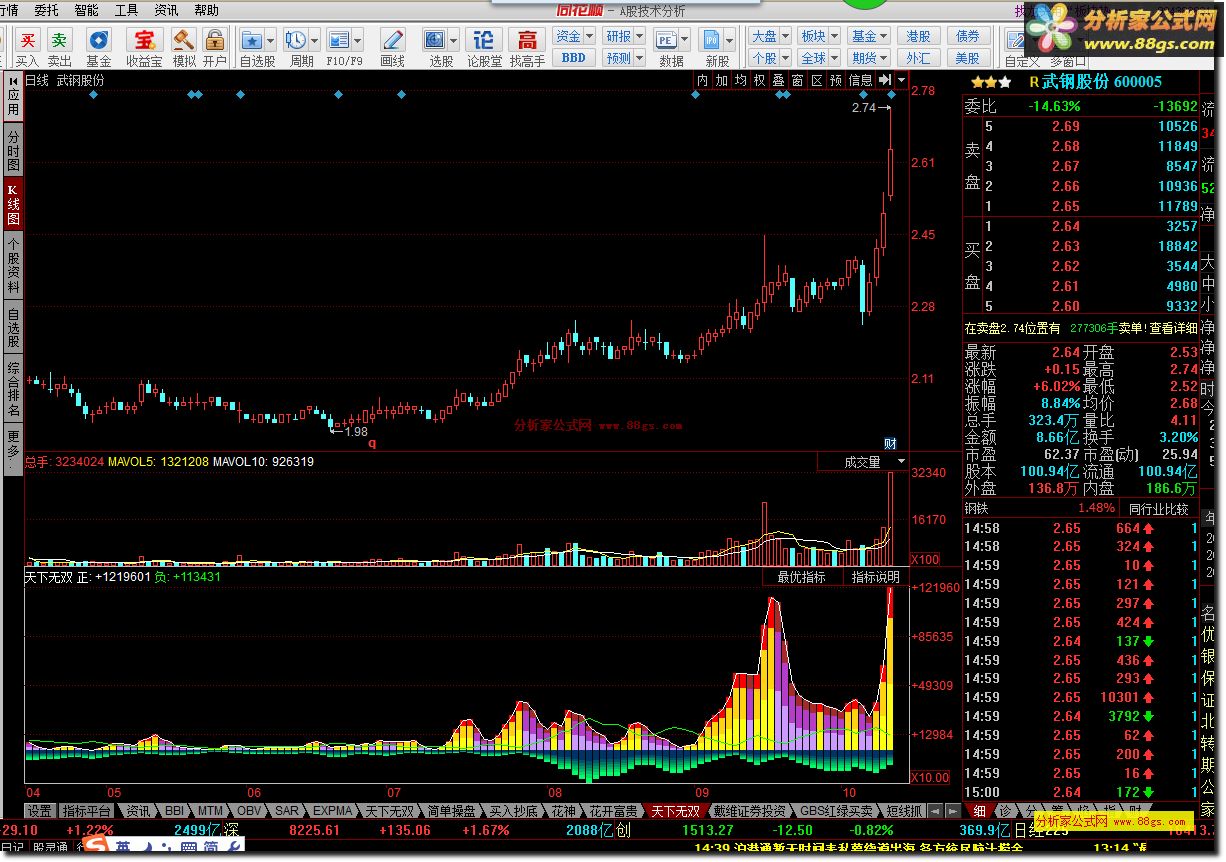The width and height of the screenshot is (1226, 862).
Task: Switch to the MTM indicator tab
Action: (x=210, y=810)
